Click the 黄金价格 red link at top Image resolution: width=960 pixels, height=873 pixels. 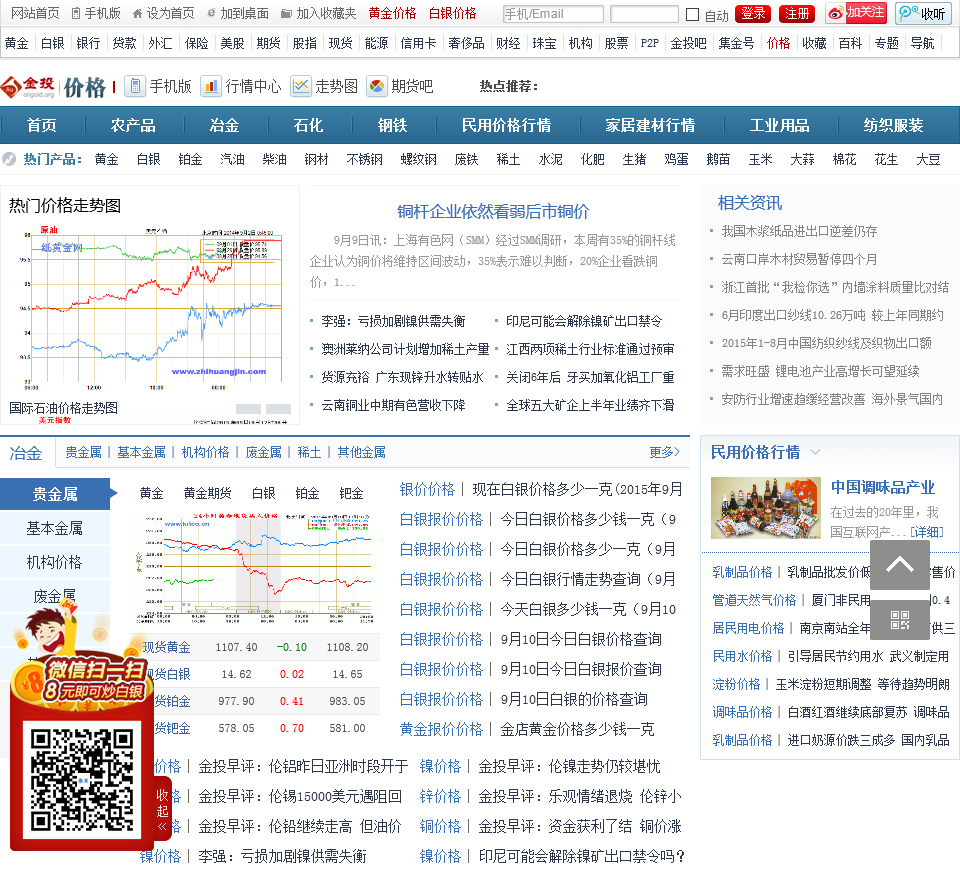tap(392, 13)
